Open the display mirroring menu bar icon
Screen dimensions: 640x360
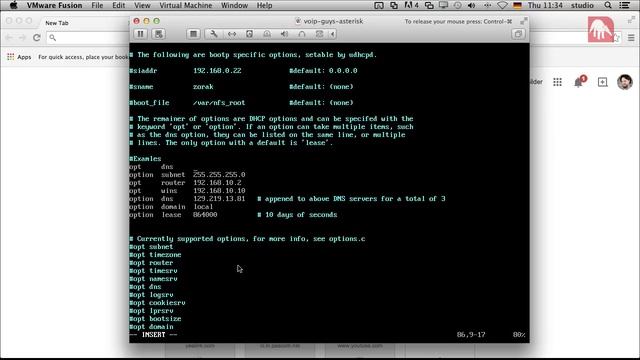(x=443, y=5)
